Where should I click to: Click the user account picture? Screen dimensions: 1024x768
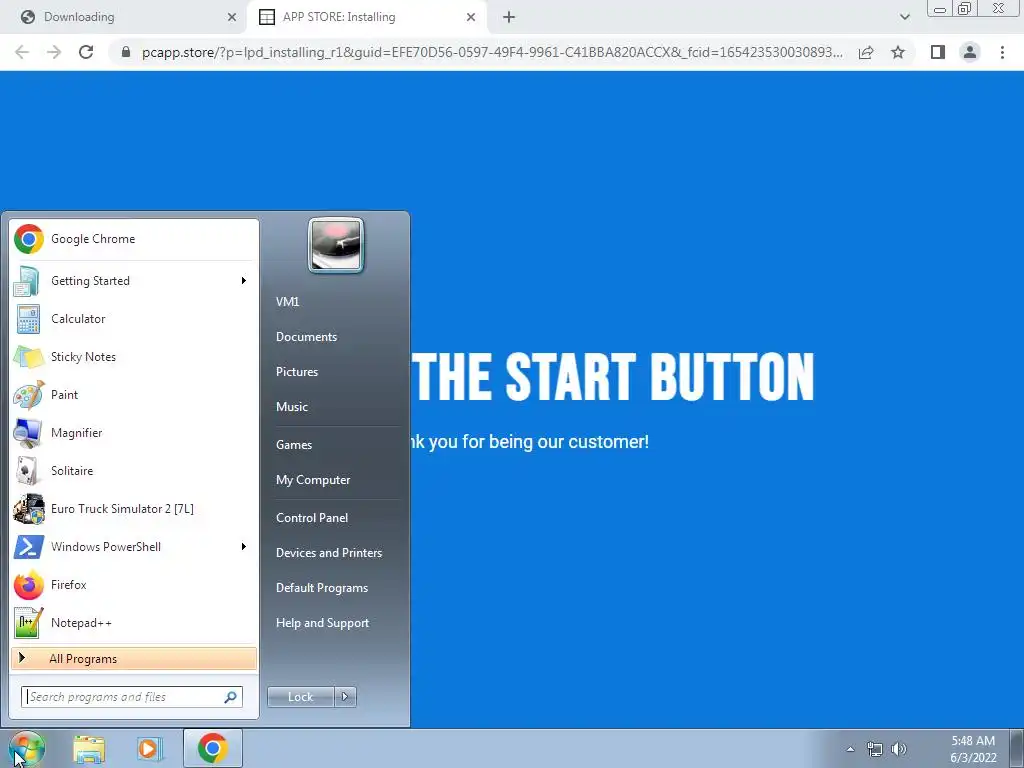click(x=336, y=245)
